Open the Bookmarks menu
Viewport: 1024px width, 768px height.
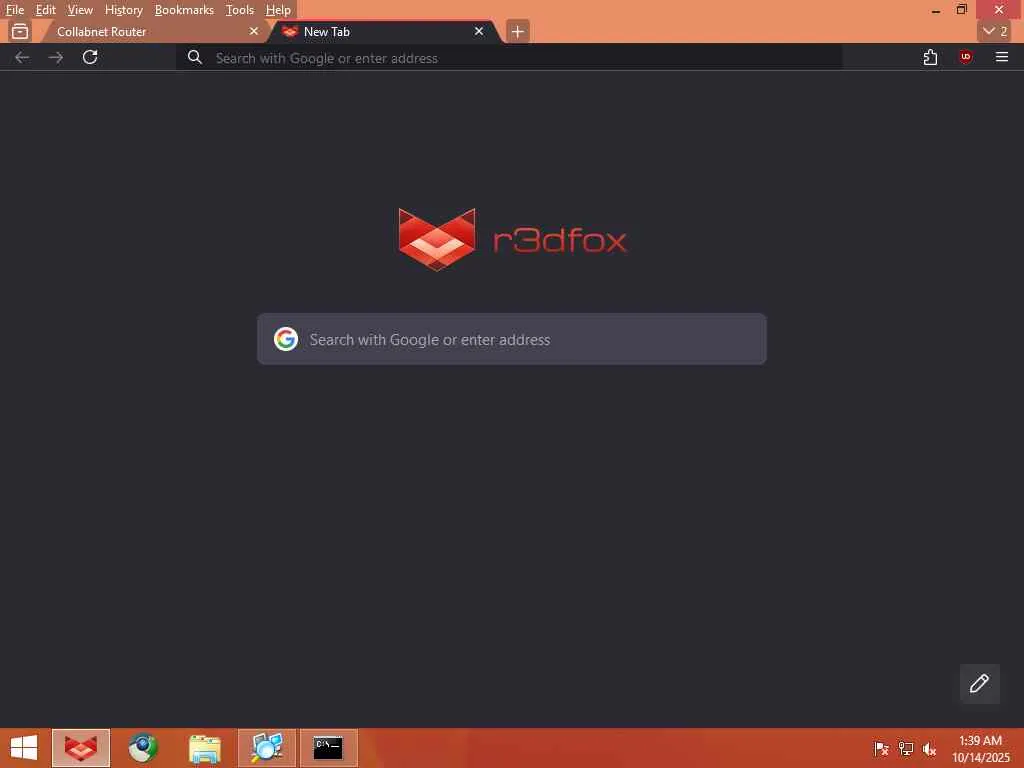(x=184, y=10)
